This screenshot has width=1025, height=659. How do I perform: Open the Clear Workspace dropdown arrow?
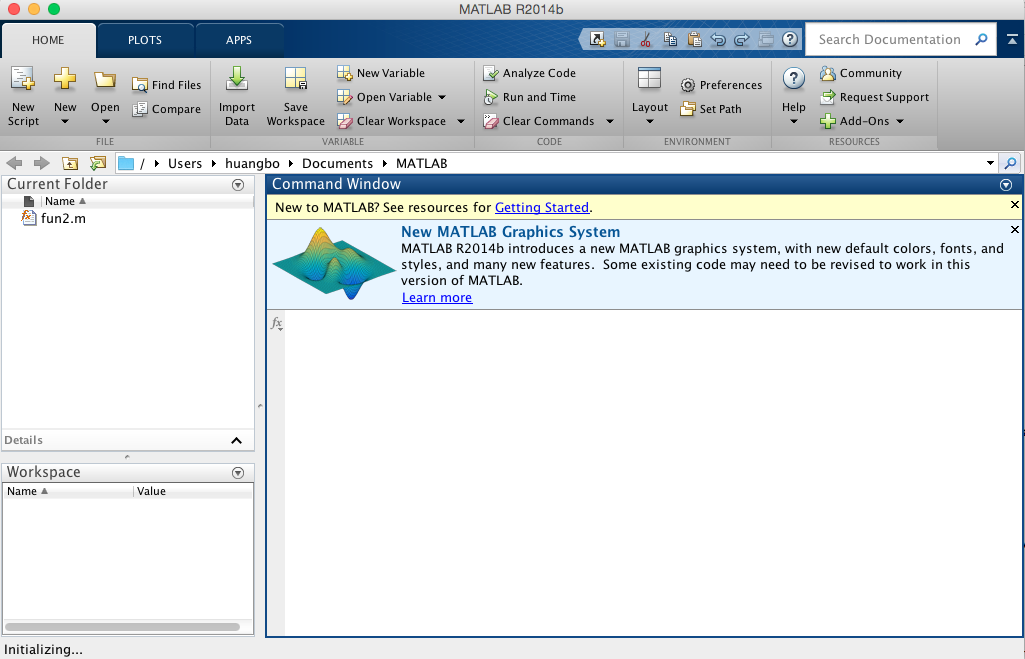461,121
